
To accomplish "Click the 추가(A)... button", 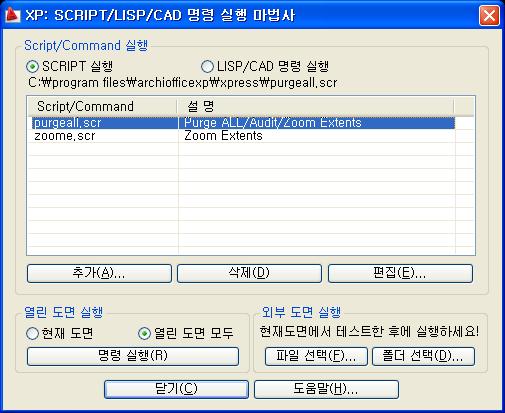I will [99, 274].
